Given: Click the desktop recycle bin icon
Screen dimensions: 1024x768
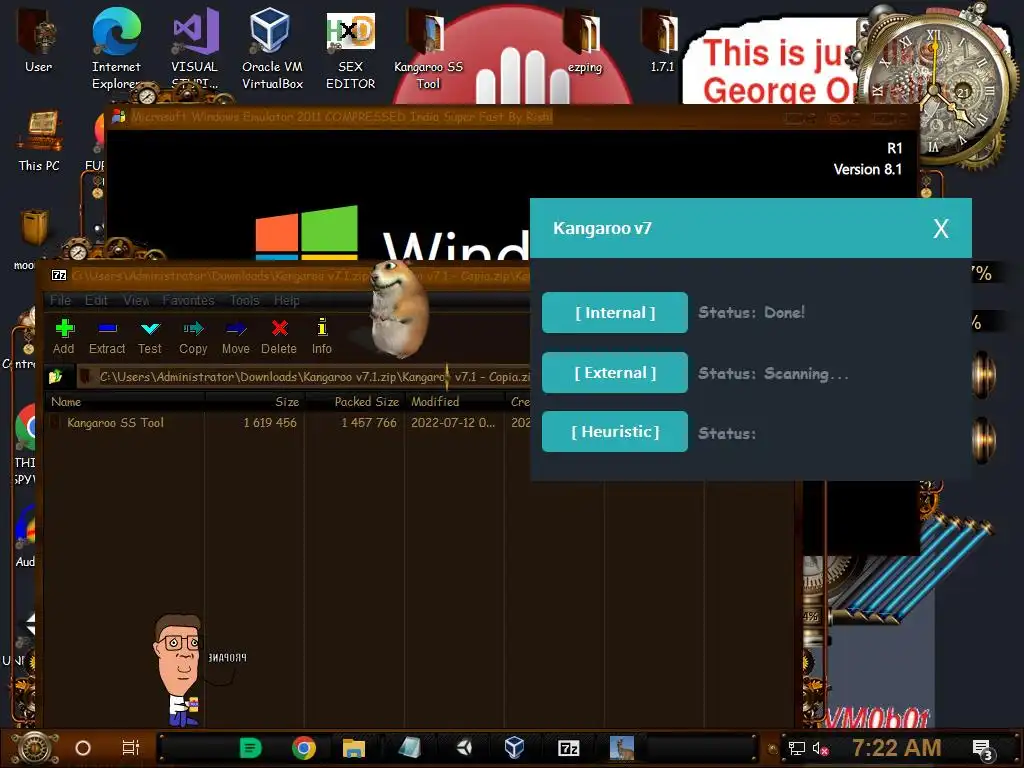Looking at the screenshot, I should pos(34,226).
